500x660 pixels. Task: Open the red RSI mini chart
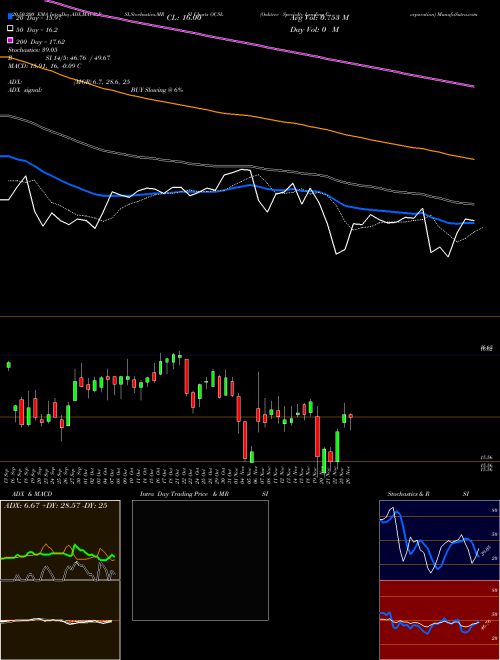point(439,620)
